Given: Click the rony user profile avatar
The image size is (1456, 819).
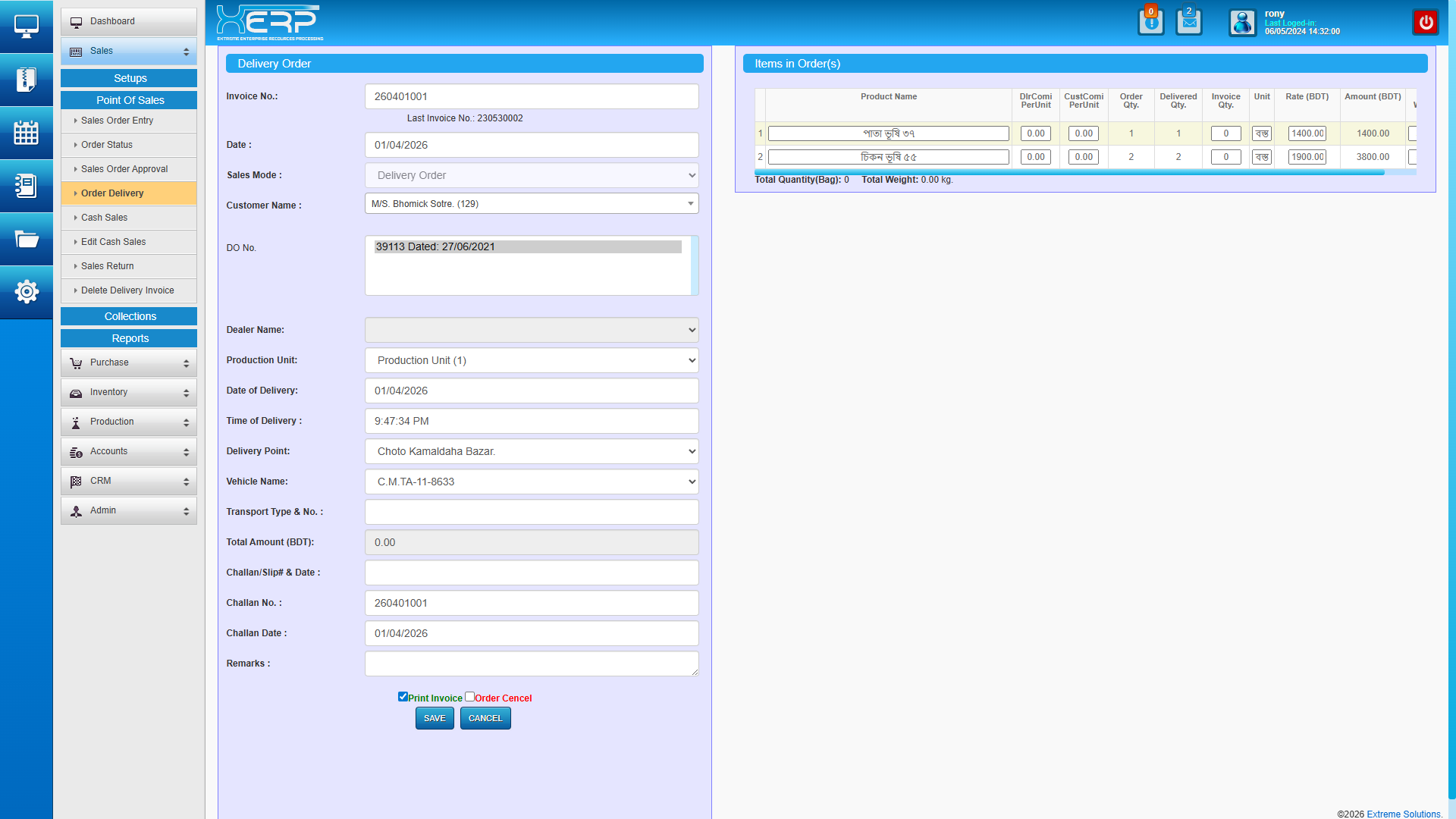Looking at the screenshot, I should pyautogui.click(x=1242, y=23).
